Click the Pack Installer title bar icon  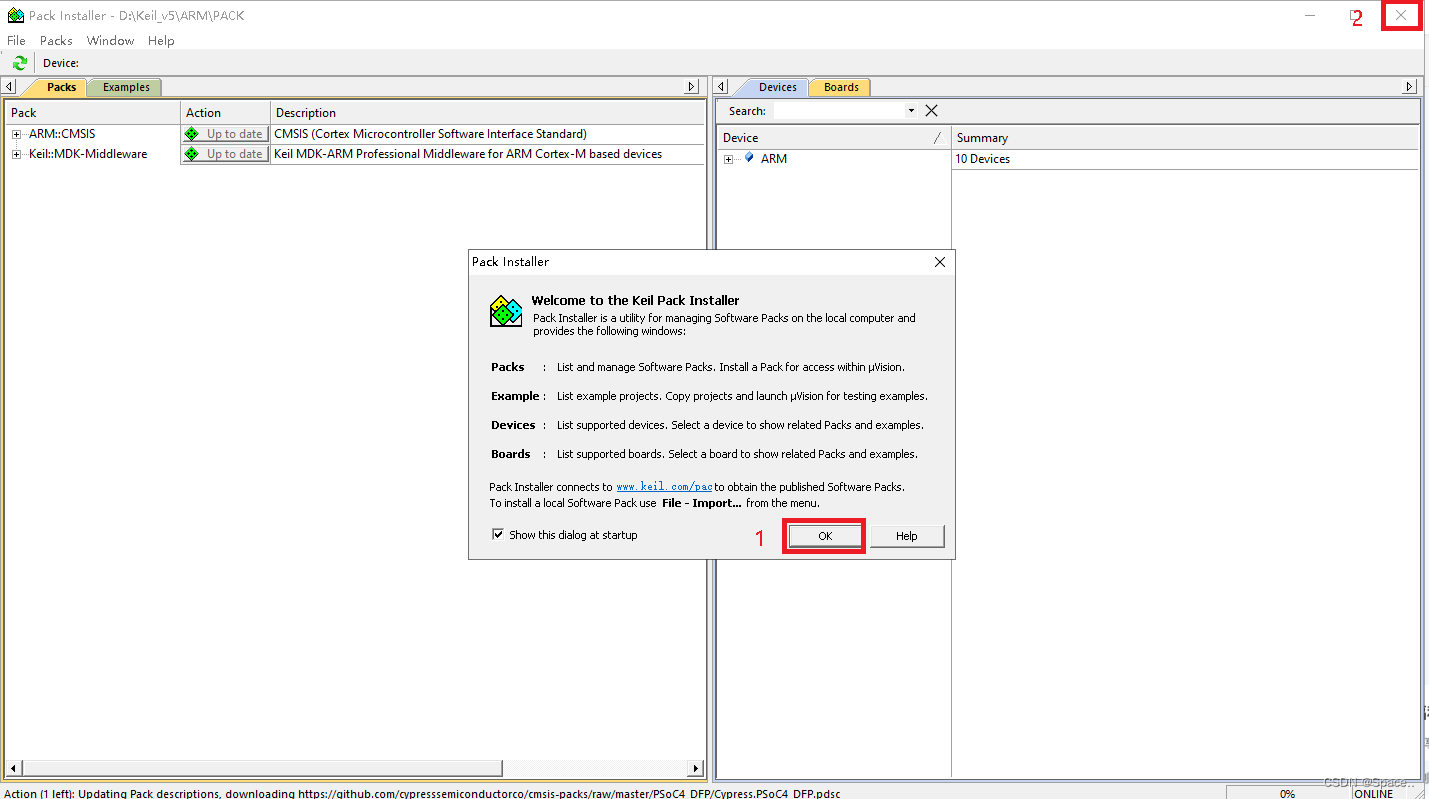[16, 15]
